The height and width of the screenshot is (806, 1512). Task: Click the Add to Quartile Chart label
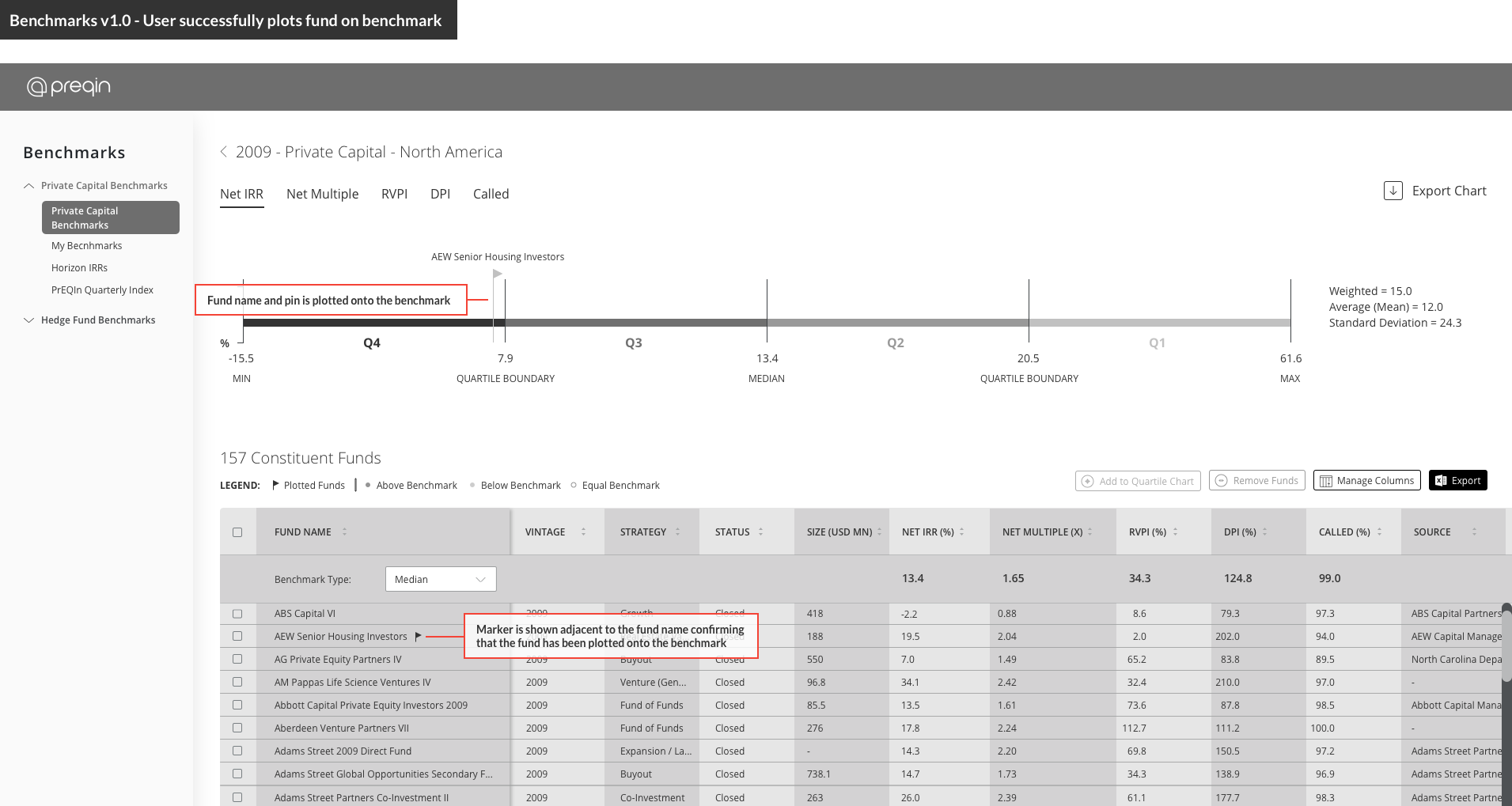click(x=1146, y=481)
